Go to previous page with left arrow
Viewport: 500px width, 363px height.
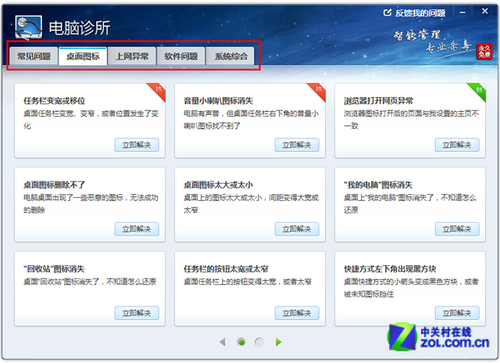pos(223,342)
